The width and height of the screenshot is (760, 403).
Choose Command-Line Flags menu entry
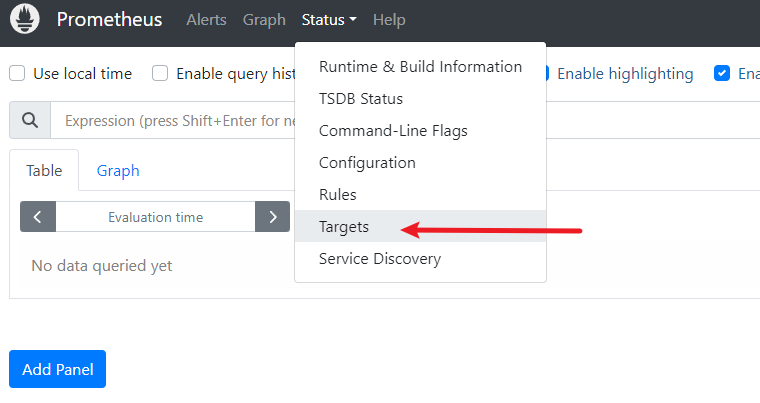[393, 131]
